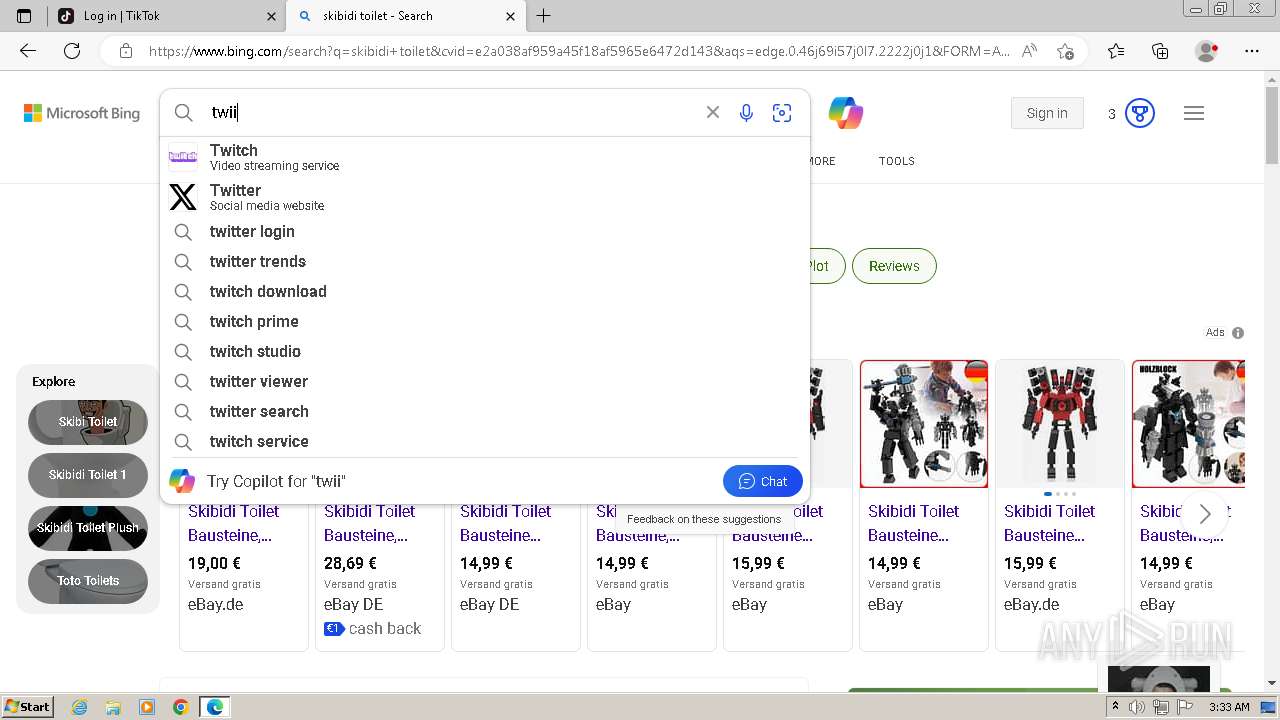This screenshot has width=1280, height=720.
Task: Choose the 'twitter search' suggestion
Action: 484,411
